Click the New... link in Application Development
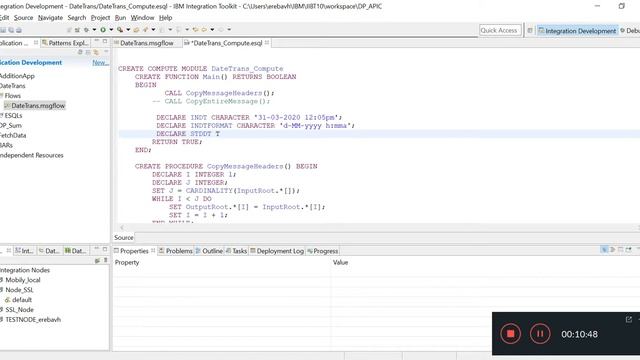Screen dimensions: 640x360 (100, 62)
